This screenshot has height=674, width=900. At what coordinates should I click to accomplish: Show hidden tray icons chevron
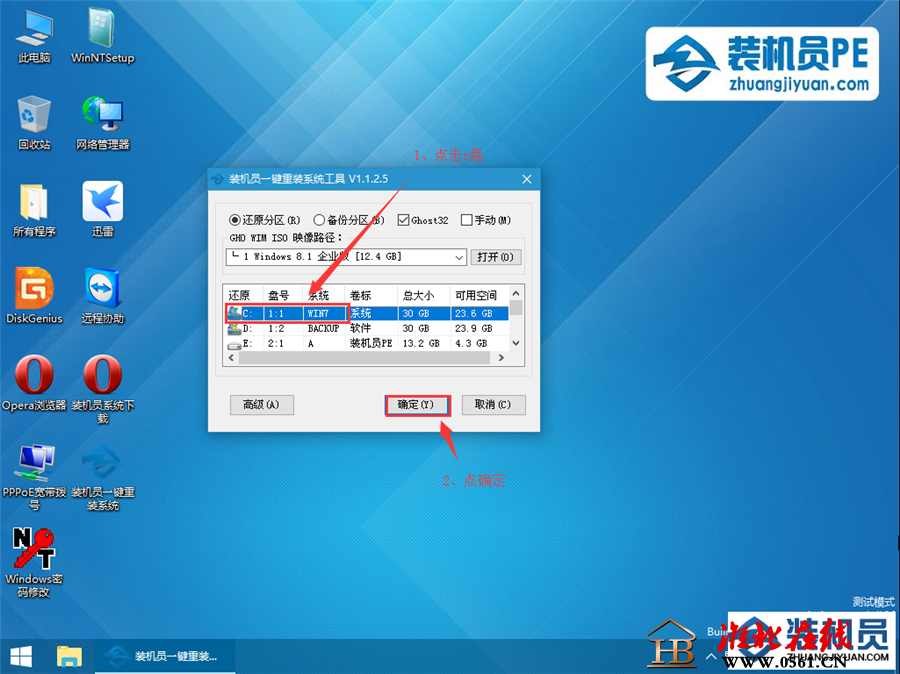(711, 656)
